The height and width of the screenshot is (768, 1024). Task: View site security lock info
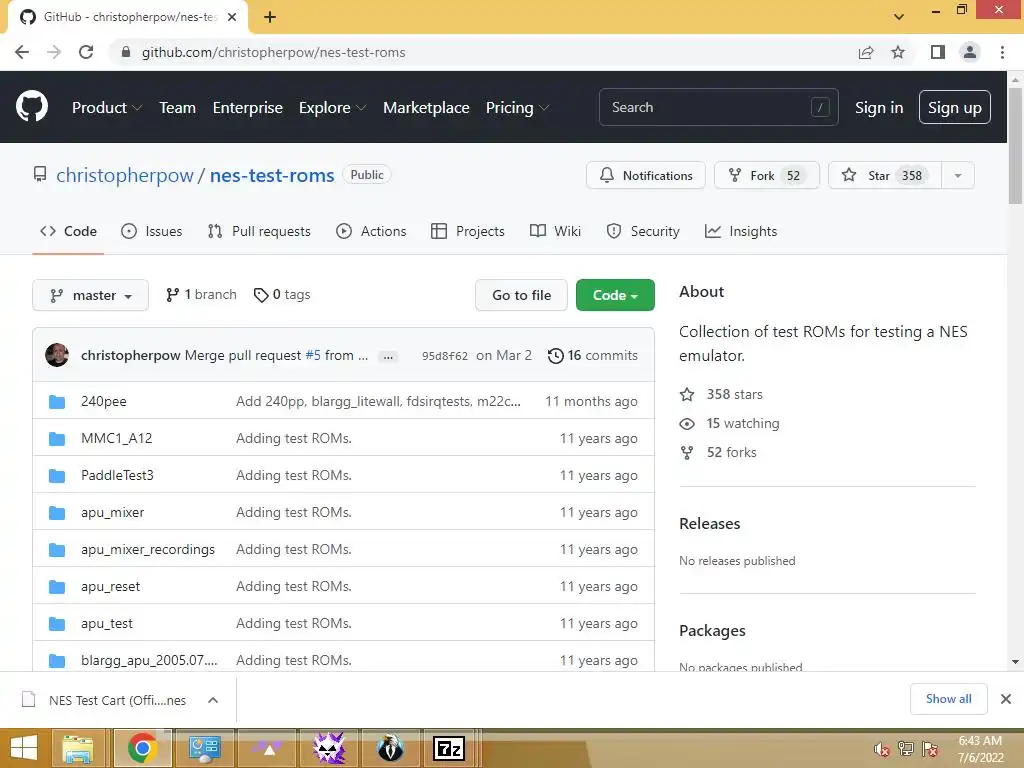coord(126,52)
